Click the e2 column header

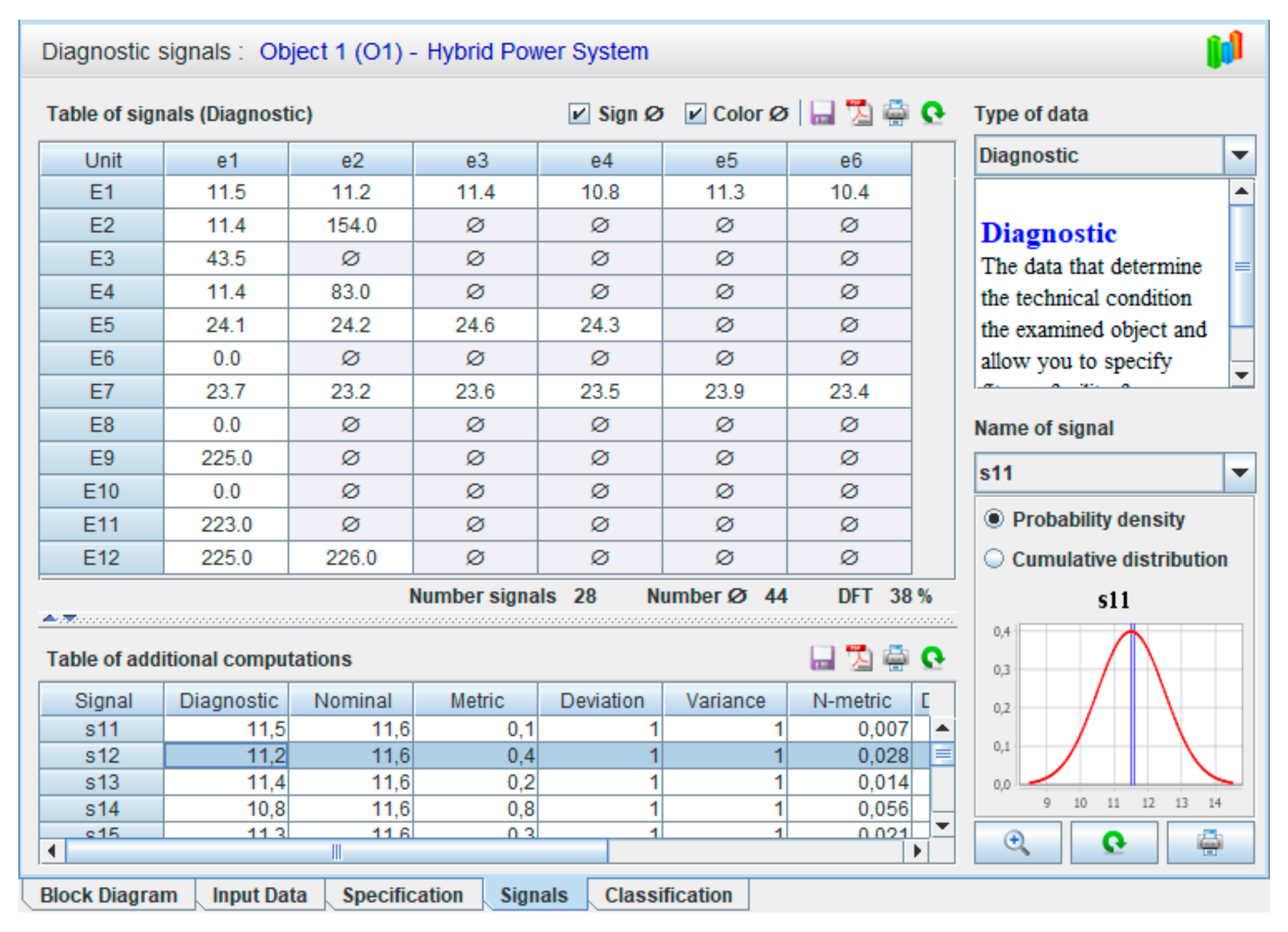[x=352, y=160]
